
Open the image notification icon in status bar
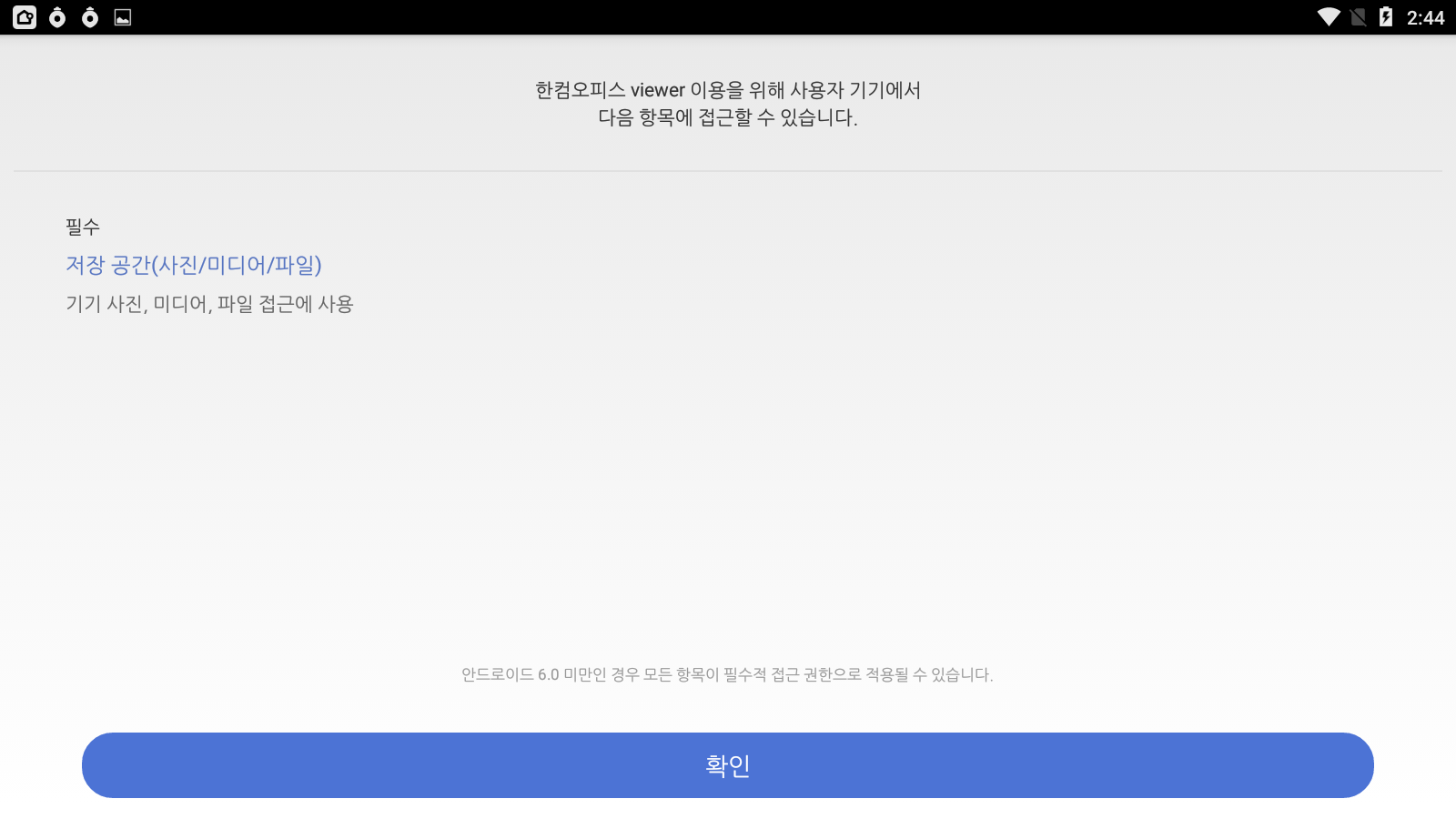123,17
